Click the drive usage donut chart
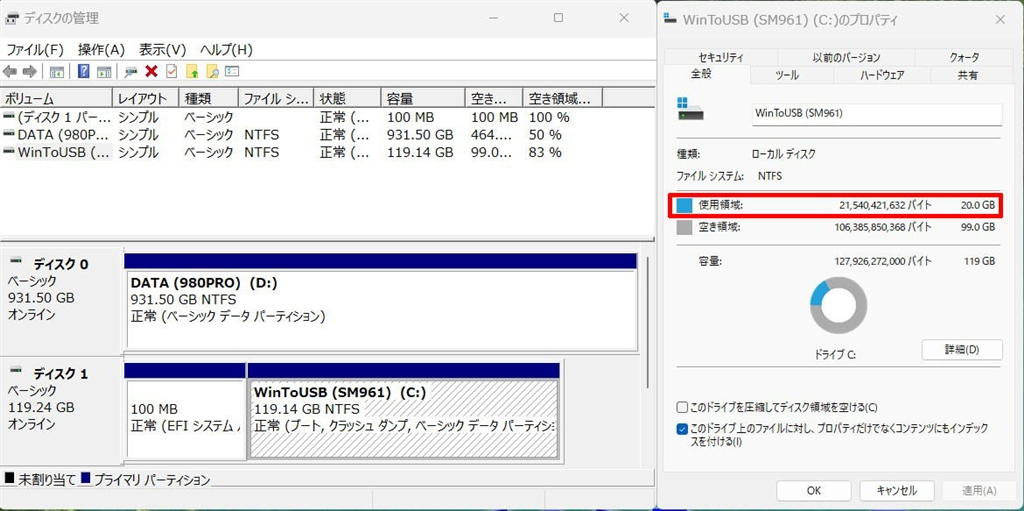The width and height of the screenshot is (1024, 511). [839, 305]
